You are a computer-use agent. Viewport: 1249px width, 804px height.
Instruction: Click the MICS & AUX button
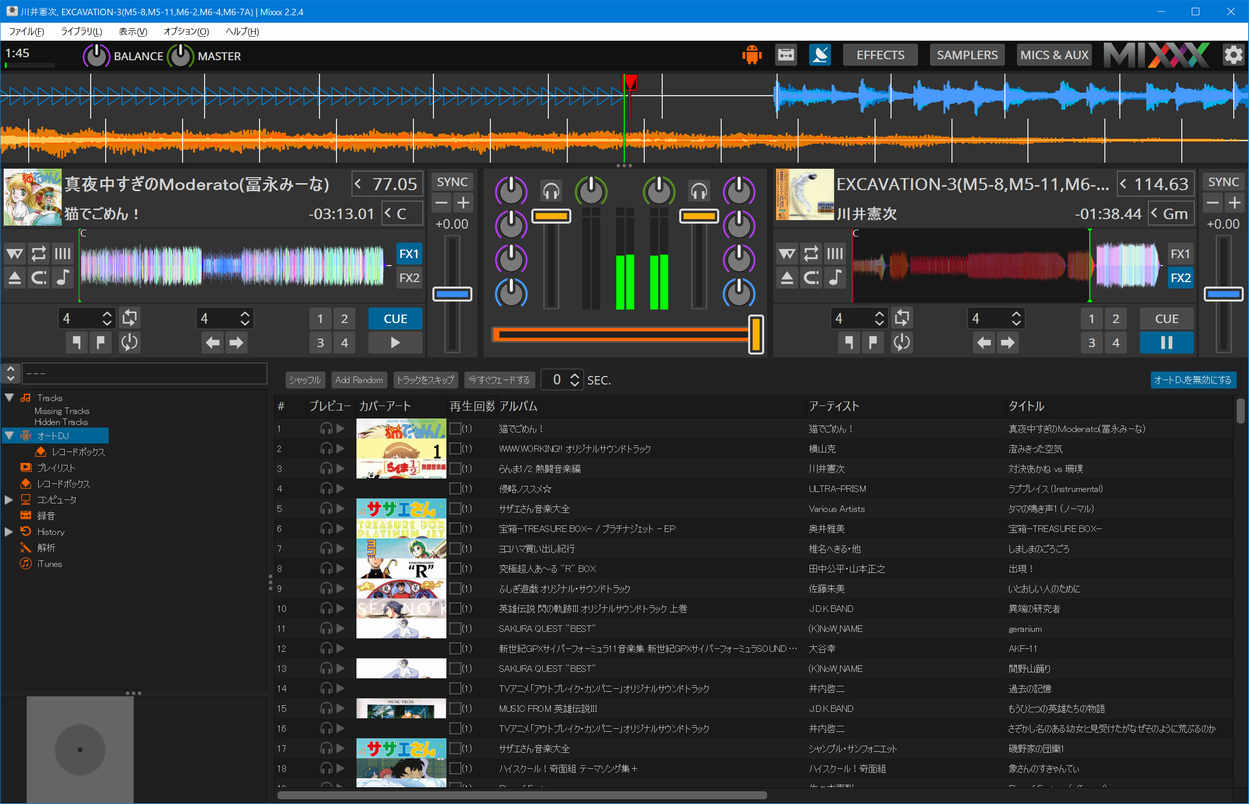(x=1054, y=55)
